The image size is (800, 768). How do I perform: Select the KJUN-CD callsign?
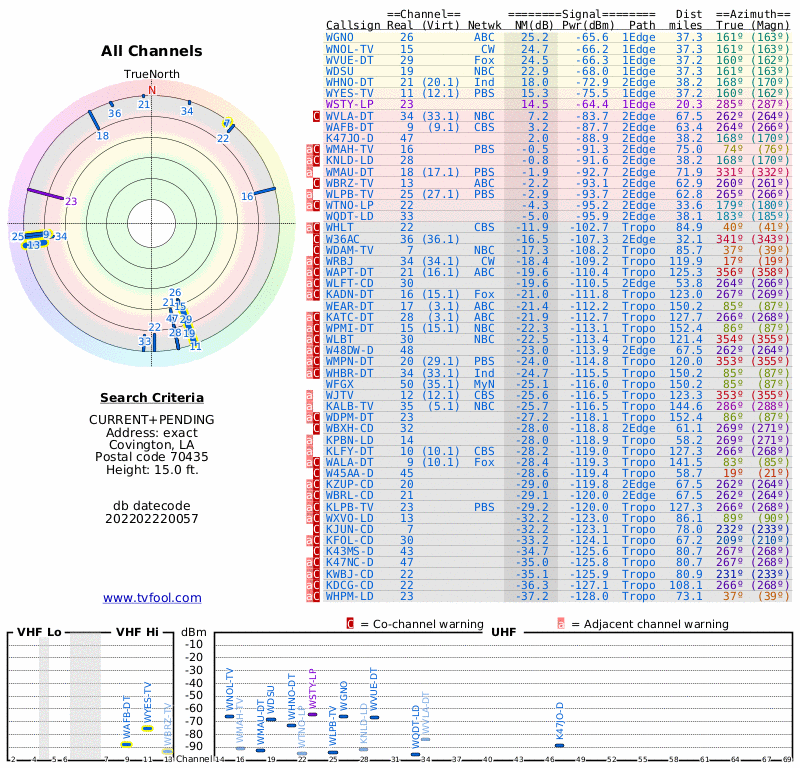pyautogui.click(x=349, y=530)
